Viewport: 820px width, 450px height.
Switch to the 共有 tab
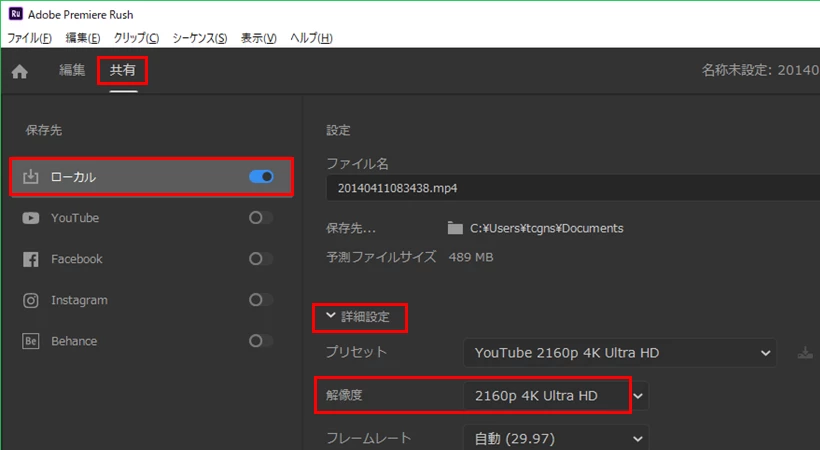pos(123,70)
